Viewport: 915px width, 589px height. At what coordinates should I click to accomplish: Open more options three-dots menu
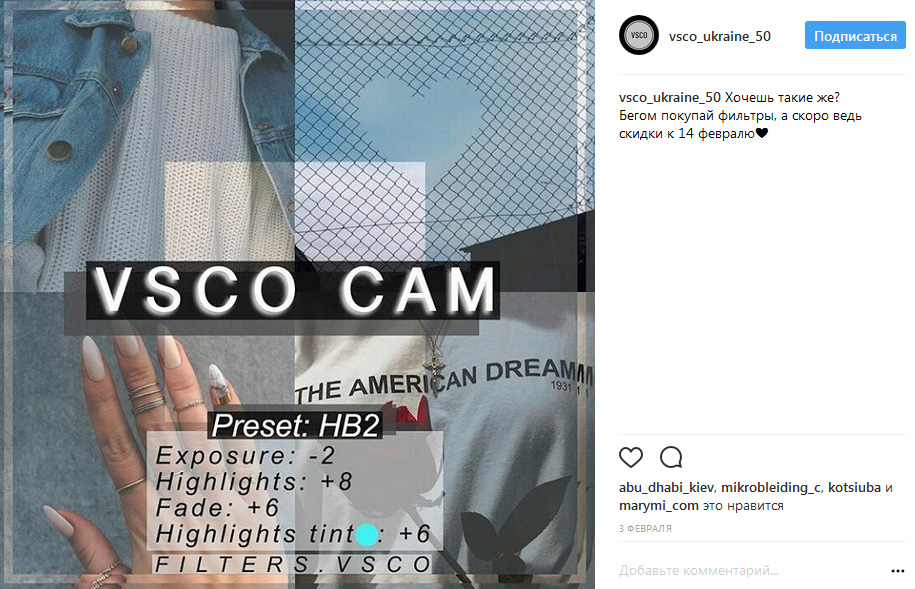point(897,571)
